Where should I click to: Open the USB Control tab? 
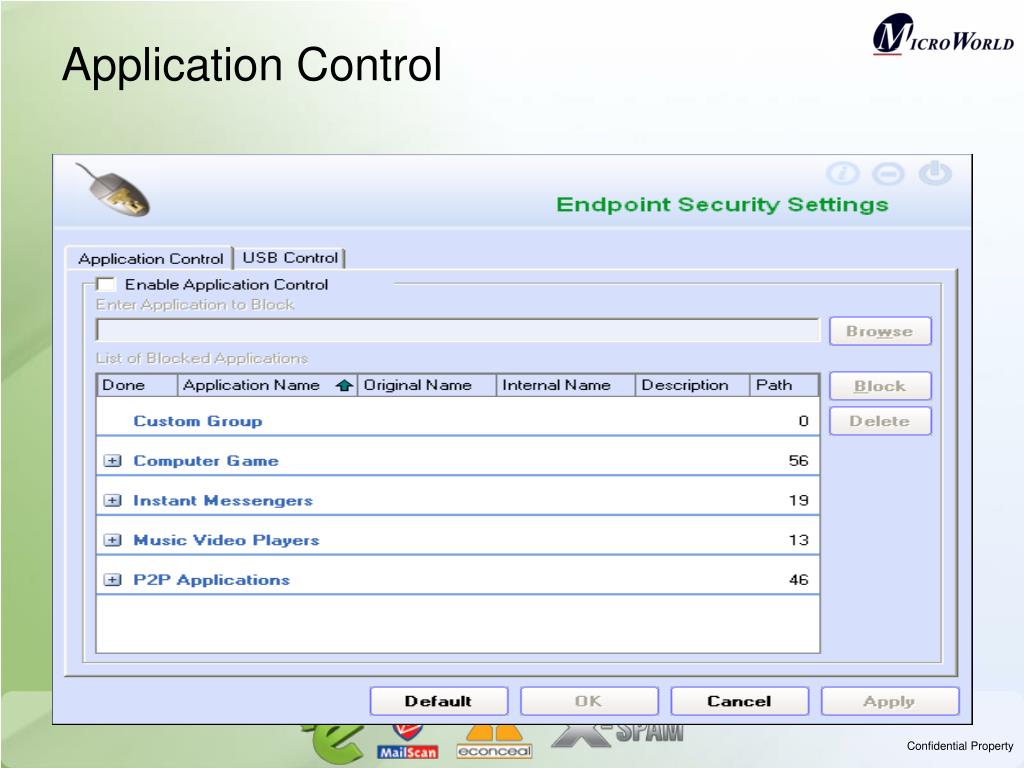click(x=290, y=258)
